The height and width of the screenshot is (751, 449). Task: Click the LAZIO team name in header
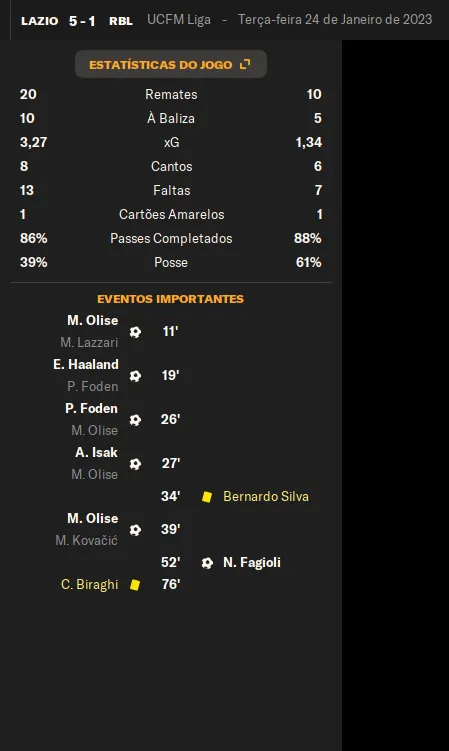pyautogui.click(x=40, y=21)
